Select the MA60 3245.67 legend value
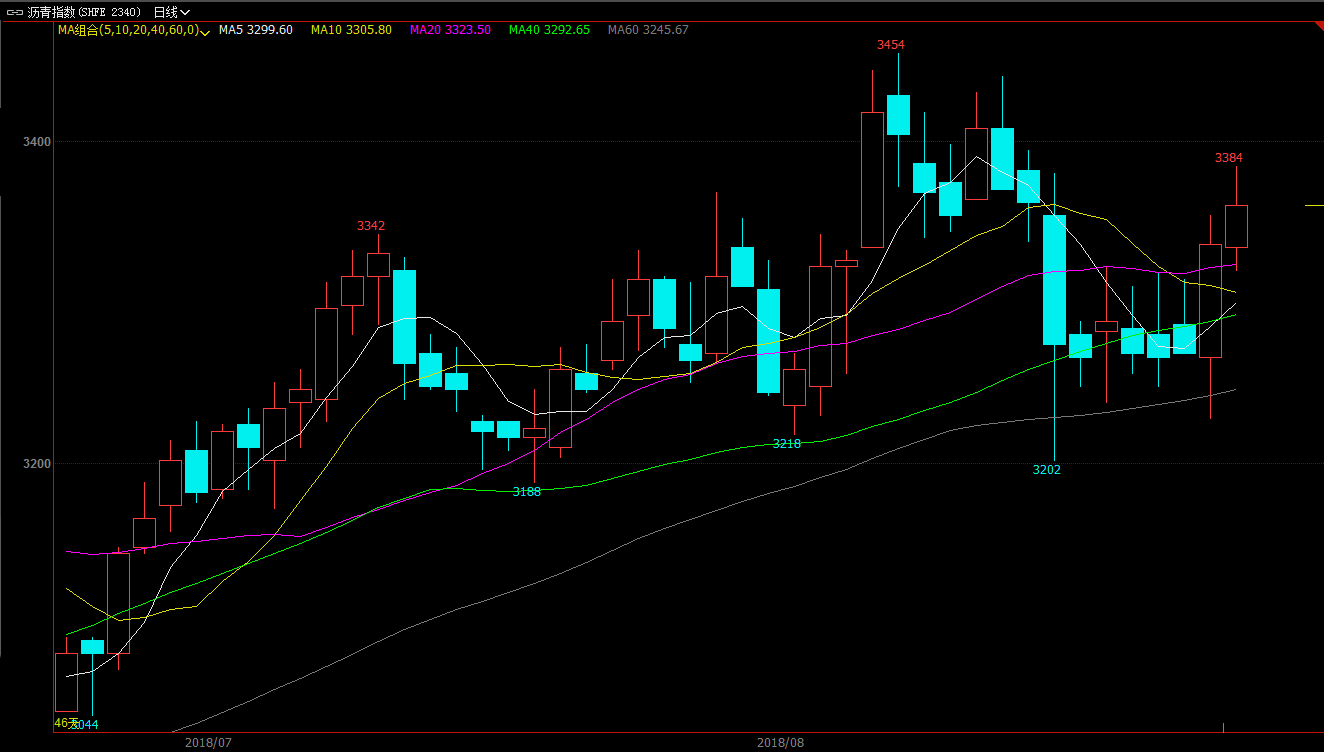This screenshot has height=752, width=1324. pyautogui.click(x=648, y=30)
